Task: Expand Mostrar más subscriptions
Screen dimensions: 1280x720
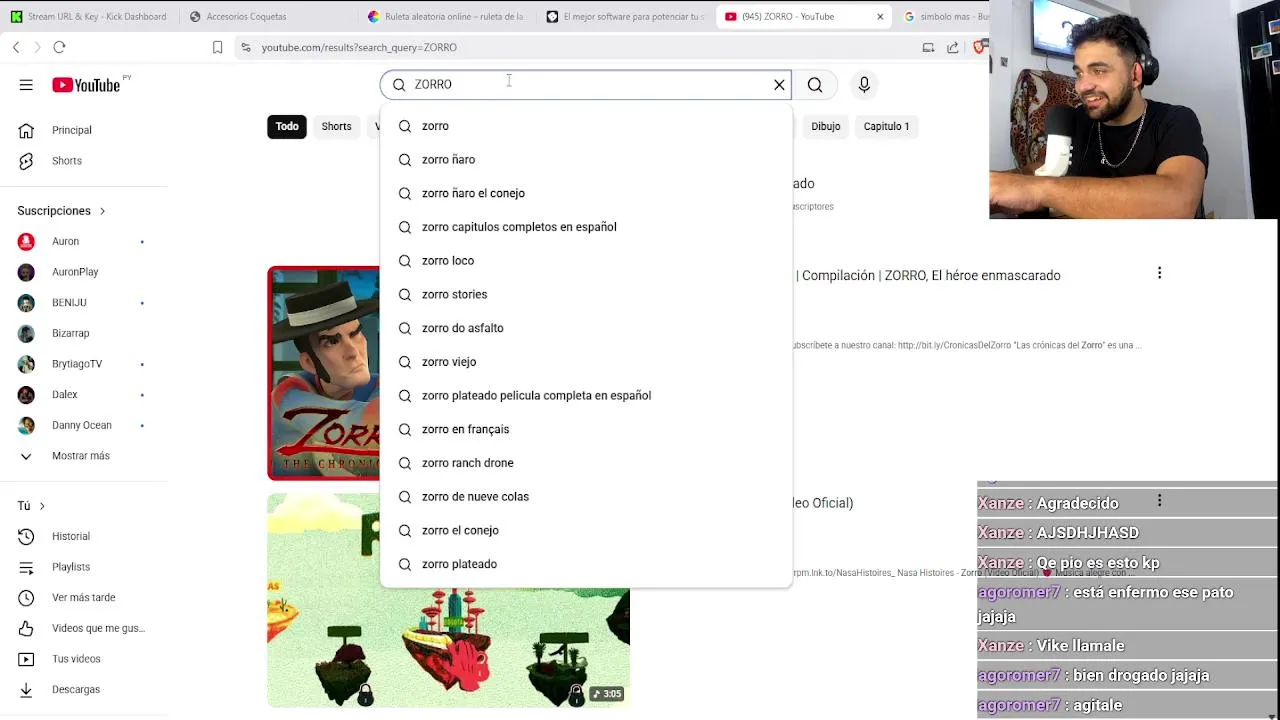Action: [80, 456]
